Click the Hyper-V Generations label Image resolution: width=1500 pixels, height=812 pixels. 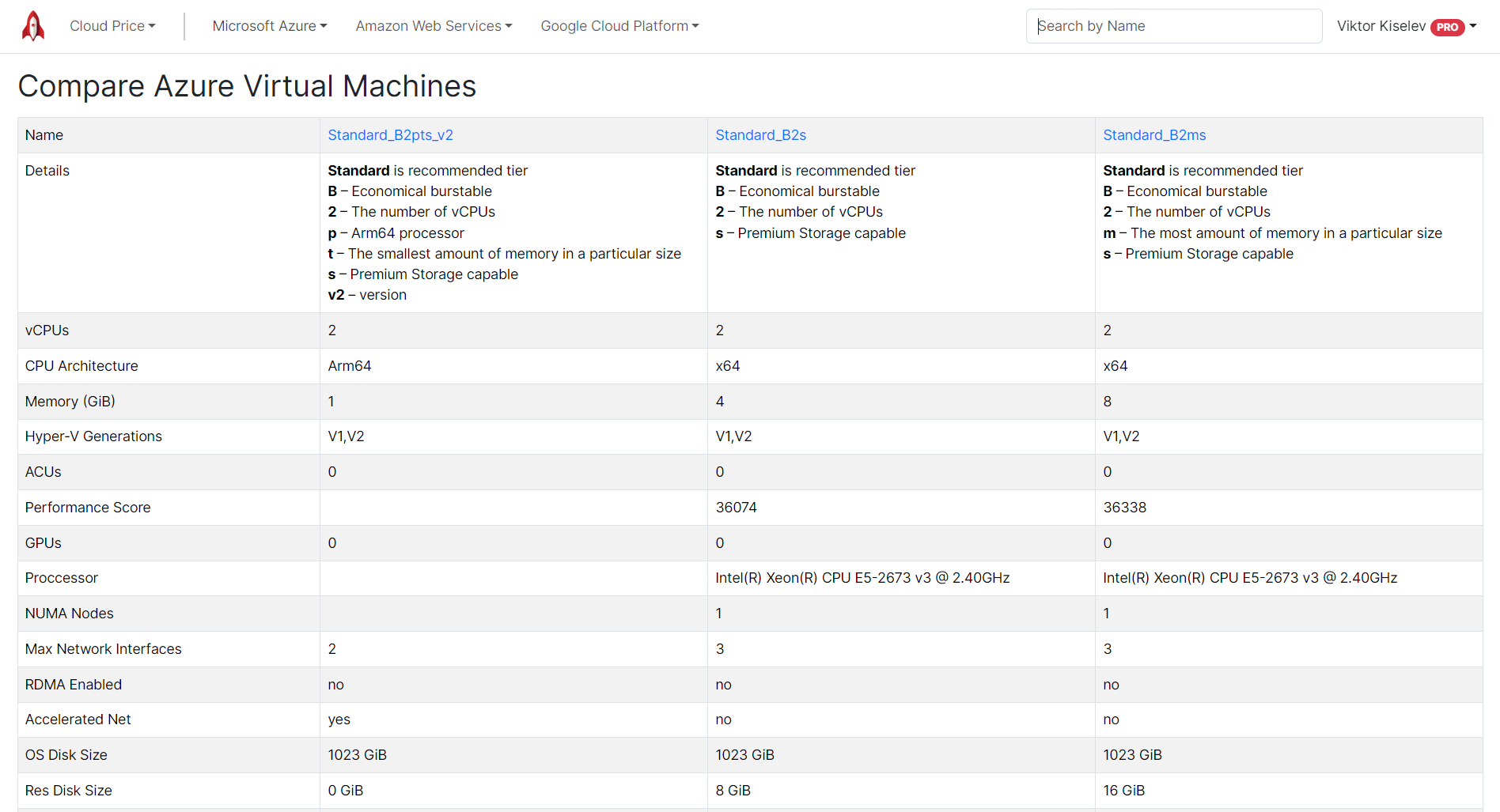[93, 436]
